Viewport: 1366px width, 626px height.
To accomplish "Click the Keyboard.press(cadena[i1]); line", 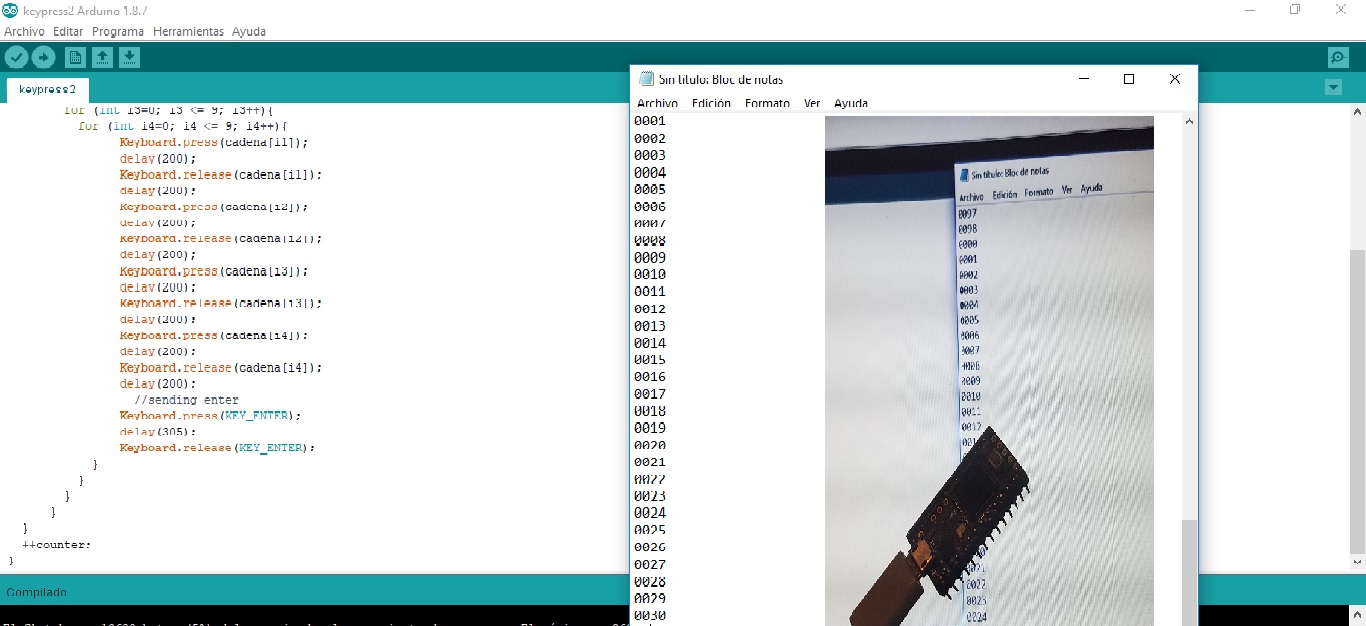I will point(214,142).
